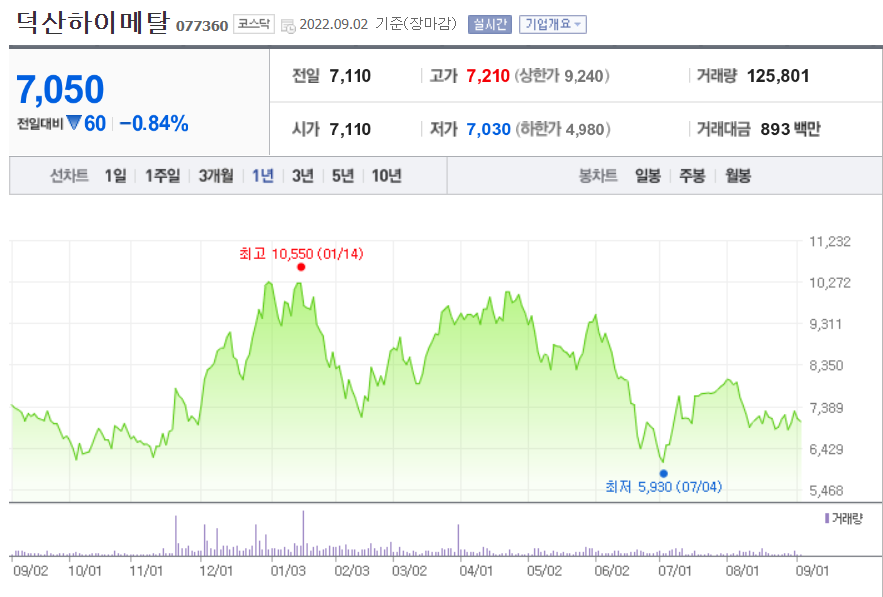Click the red 최고 high point marker

pos(301,267)
